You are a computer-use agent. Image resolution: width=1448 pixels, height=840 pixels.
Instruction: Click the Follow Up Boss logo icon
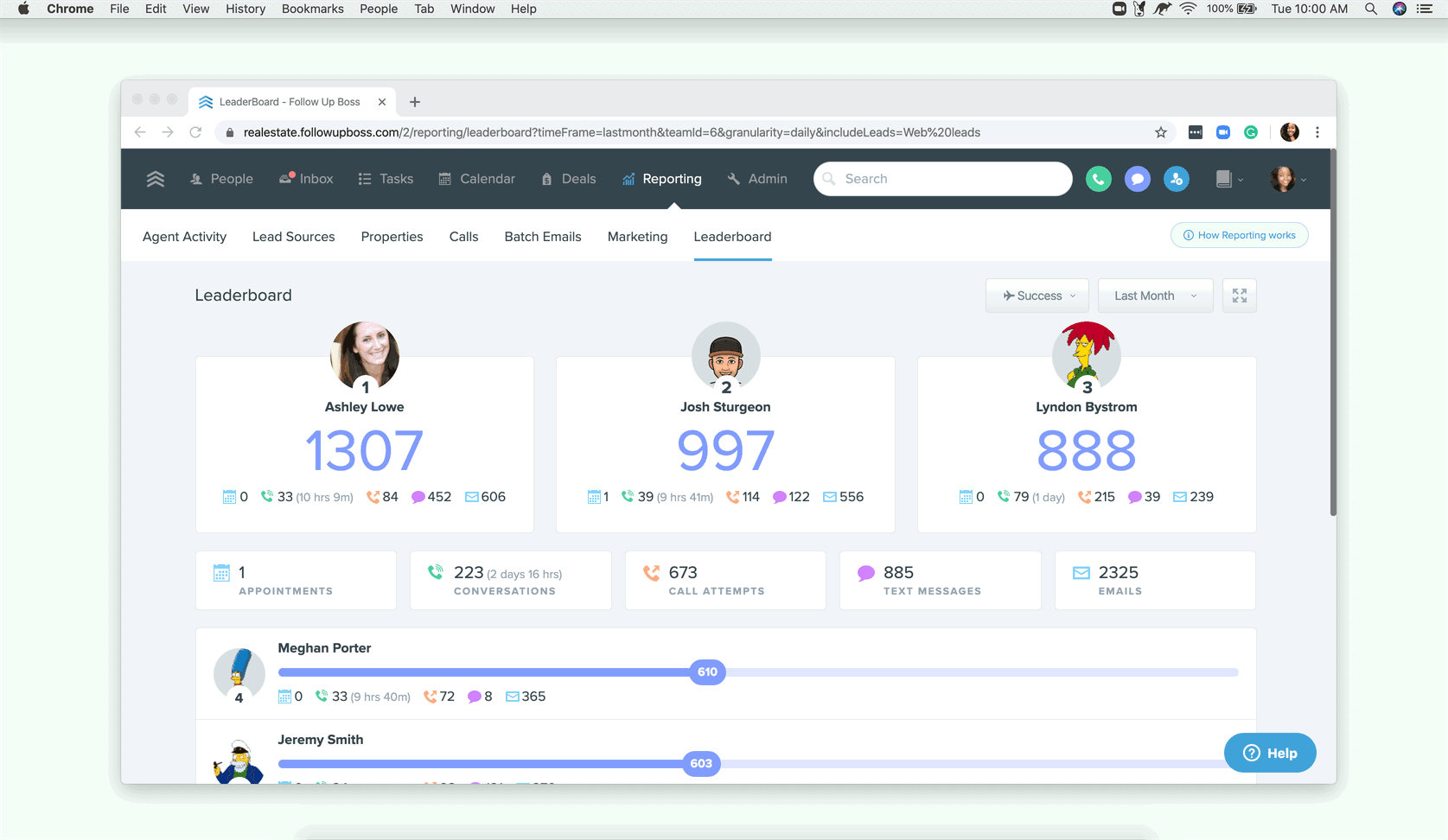point(156,179)
